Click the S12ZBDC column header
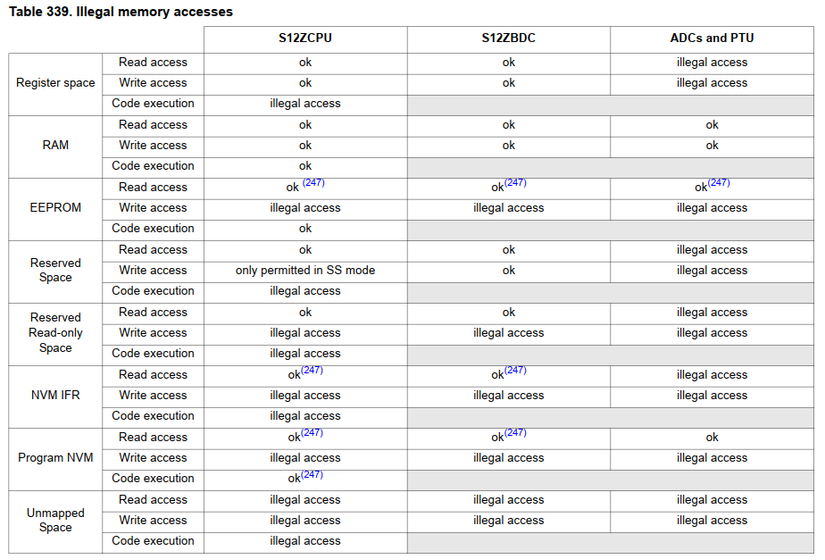 coord(508,39)
